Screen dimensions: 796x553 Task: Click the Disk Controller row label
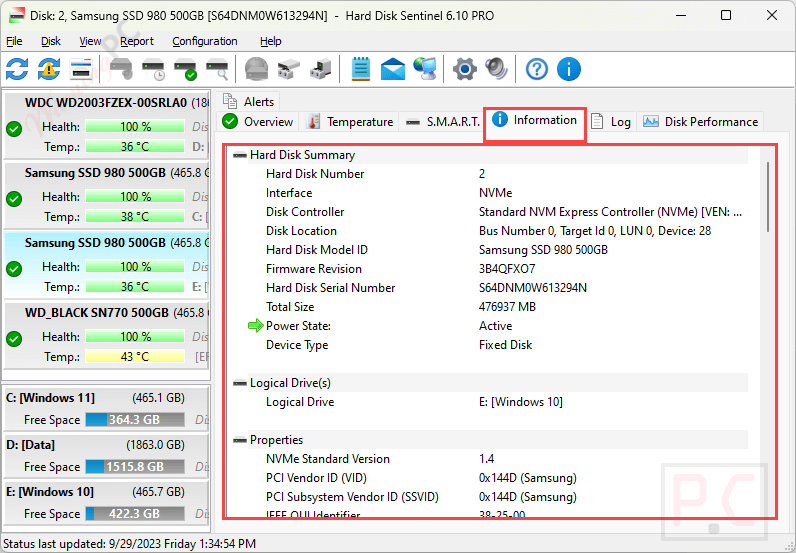305,212
